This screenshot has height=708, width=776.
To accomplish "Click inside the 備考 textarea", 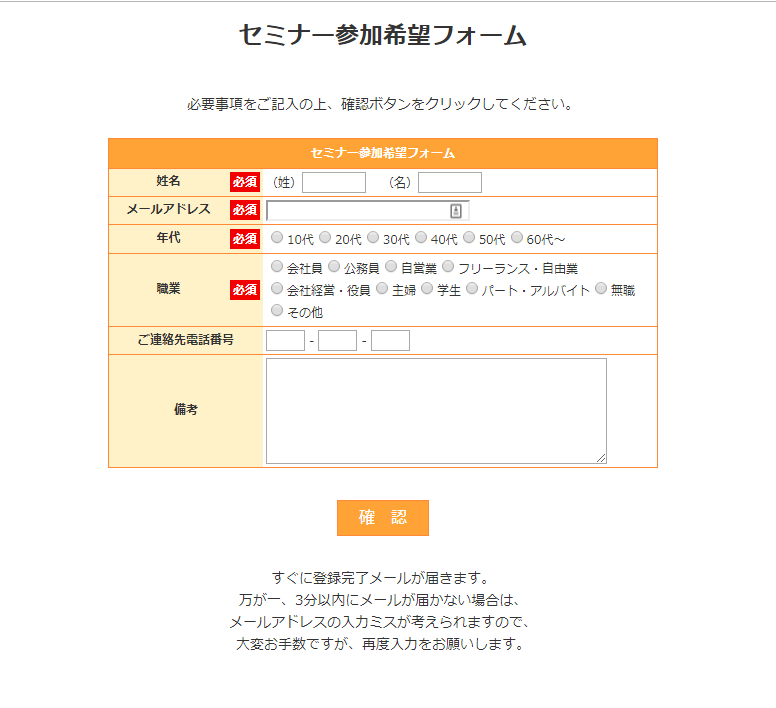I will [x=436, y=410].
